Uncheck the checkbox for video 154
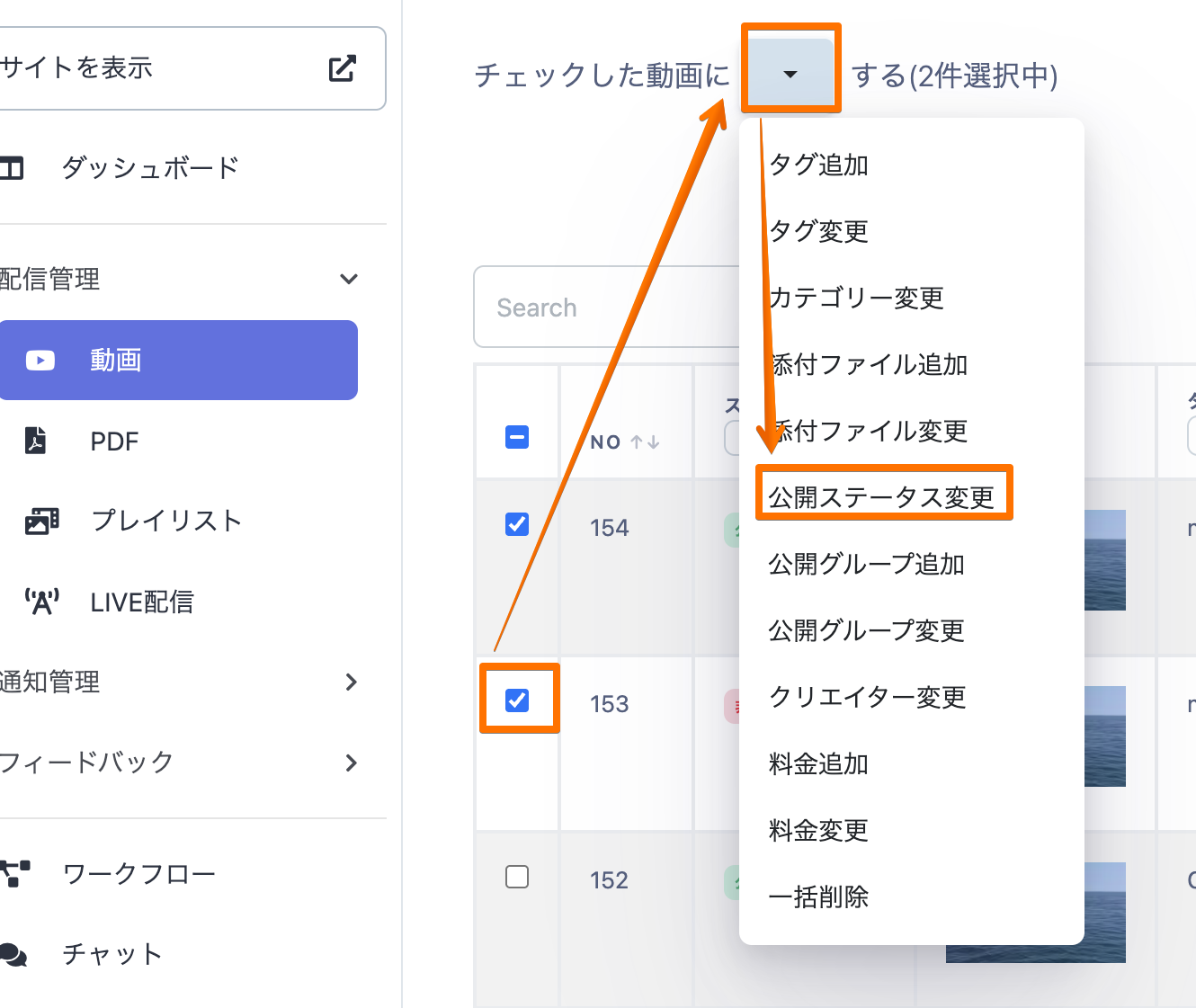Screen dimensions: 1196x1008 click(x=517, y=524)
